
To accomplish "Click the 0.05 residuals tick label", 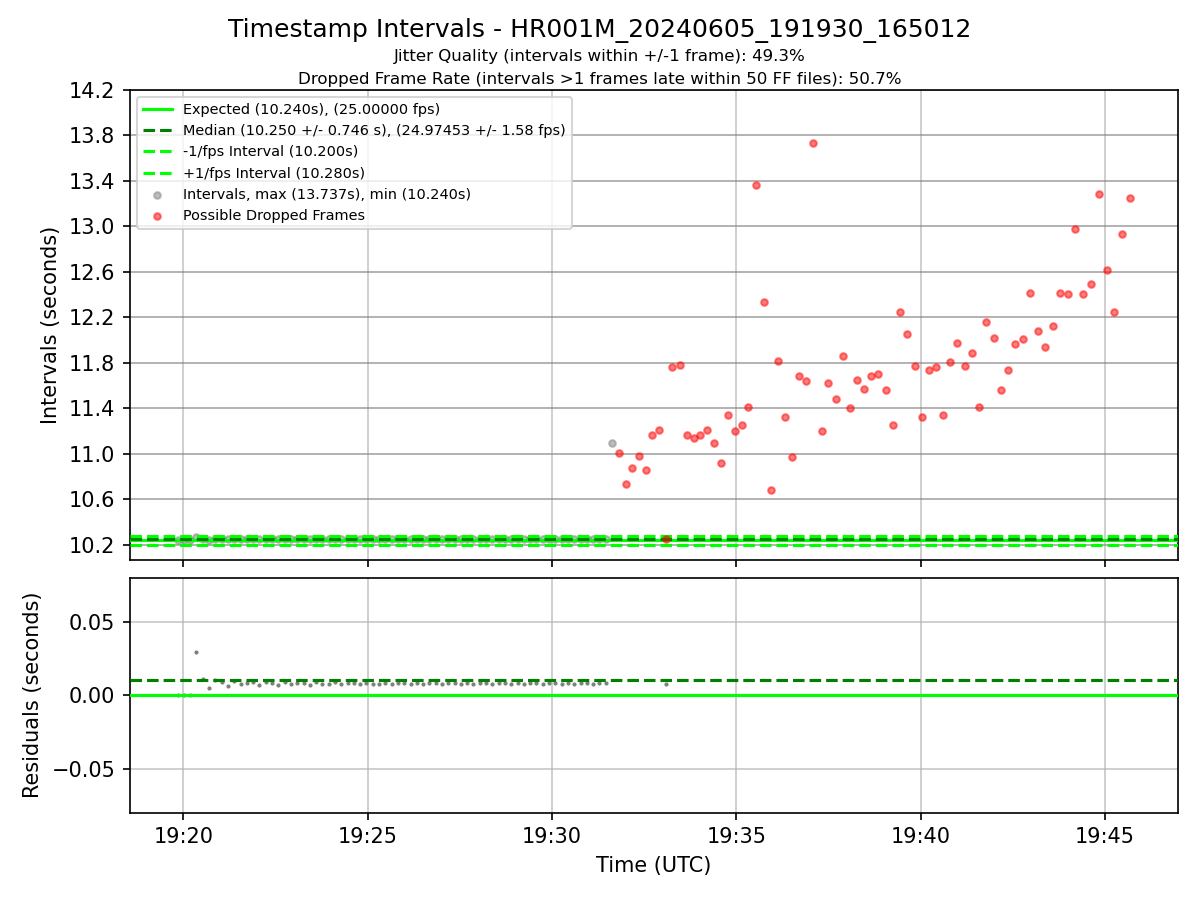I will click(94, 622).
